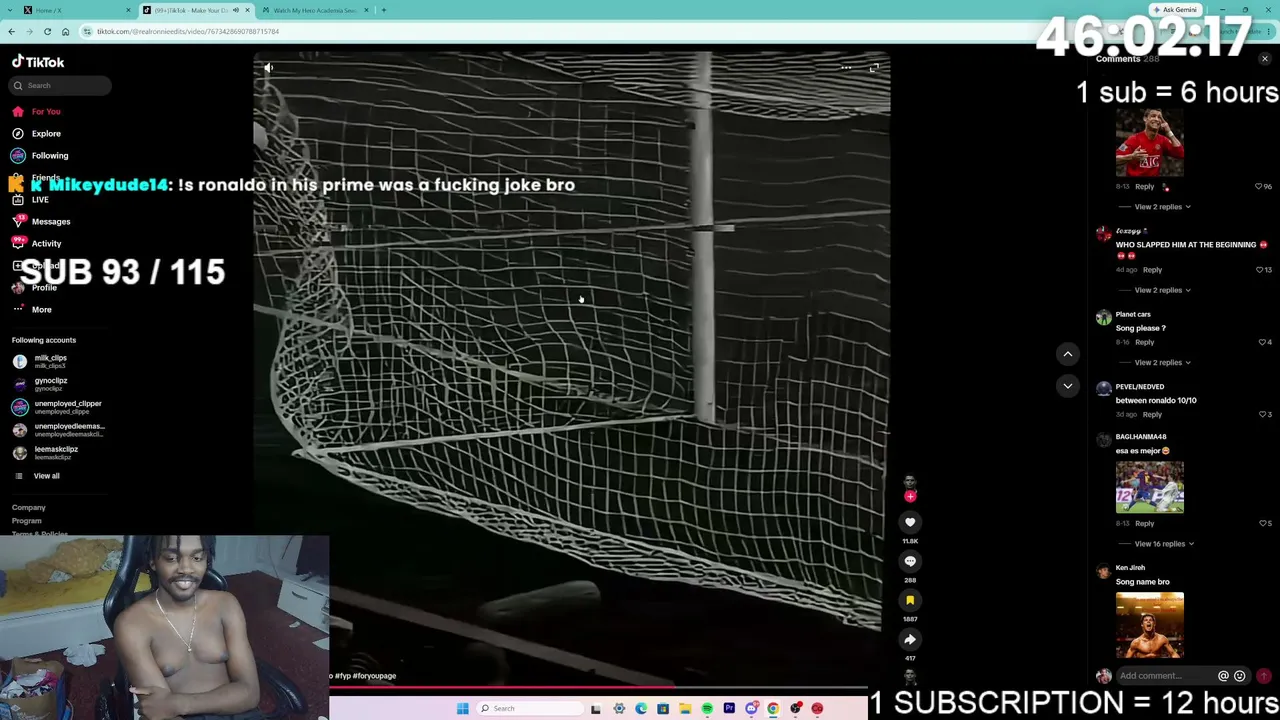Expand replies under Song please comment
Viewport: 1280px width, 720px height.
click(x=1162, y=362)
